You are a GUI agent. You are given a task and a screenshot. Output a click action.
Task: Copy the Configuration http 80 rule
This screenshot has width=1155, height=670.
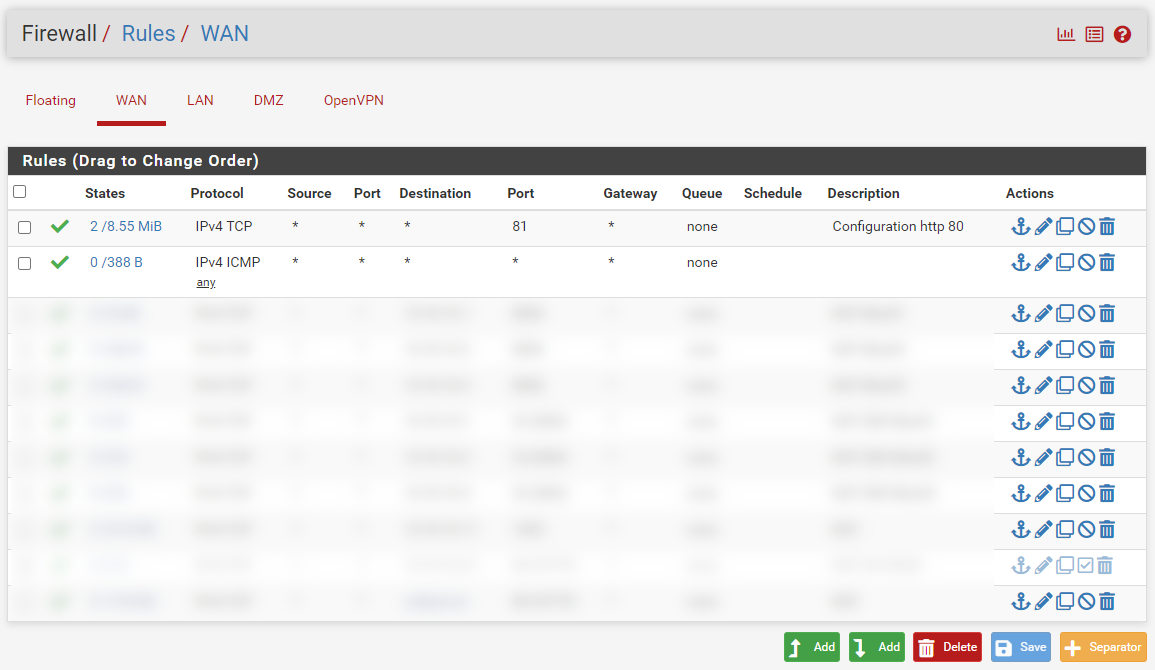(x=1065, y=227)
